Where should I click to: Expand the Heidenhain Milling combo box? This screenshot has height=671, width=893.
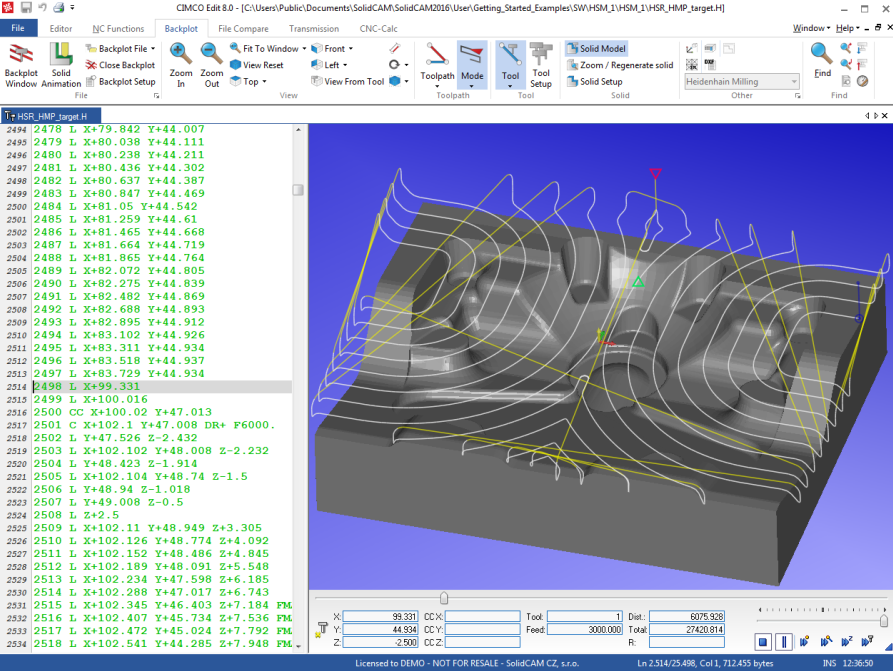793,82
